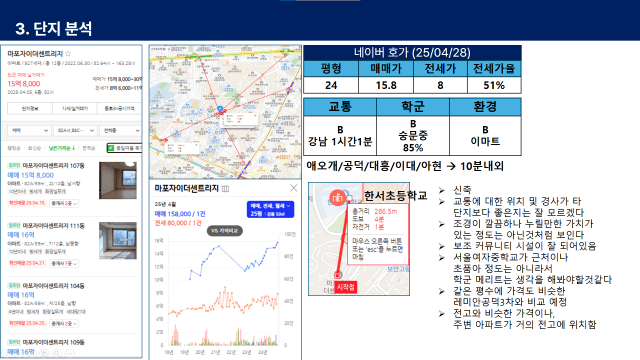640x360 pixels.
Task: Select the 평형 value 24 cell
Action: coord(331,85)
